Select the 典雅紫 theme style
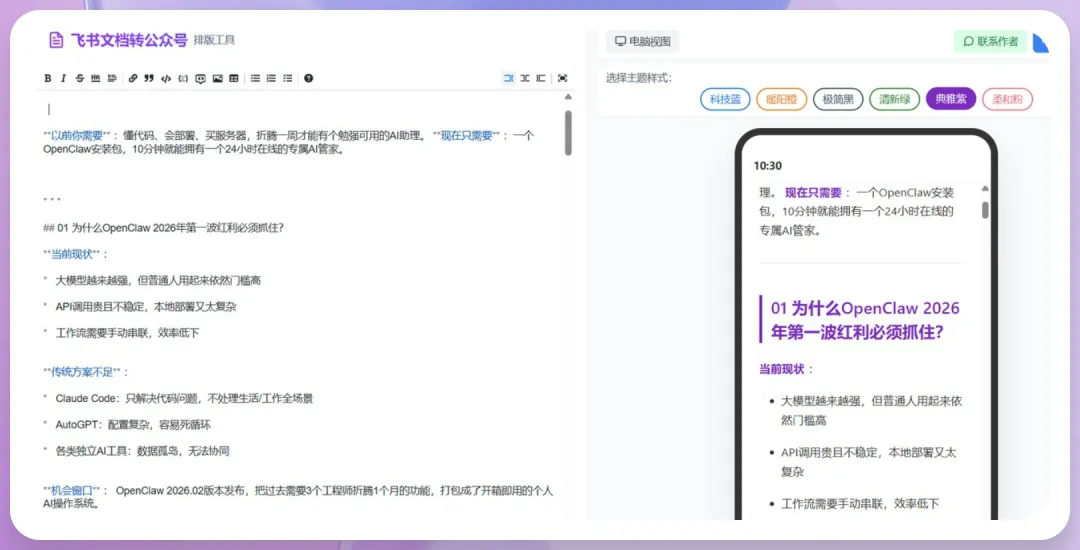The width and height of the screenshot is (1080, 550). tap(951, 99)
